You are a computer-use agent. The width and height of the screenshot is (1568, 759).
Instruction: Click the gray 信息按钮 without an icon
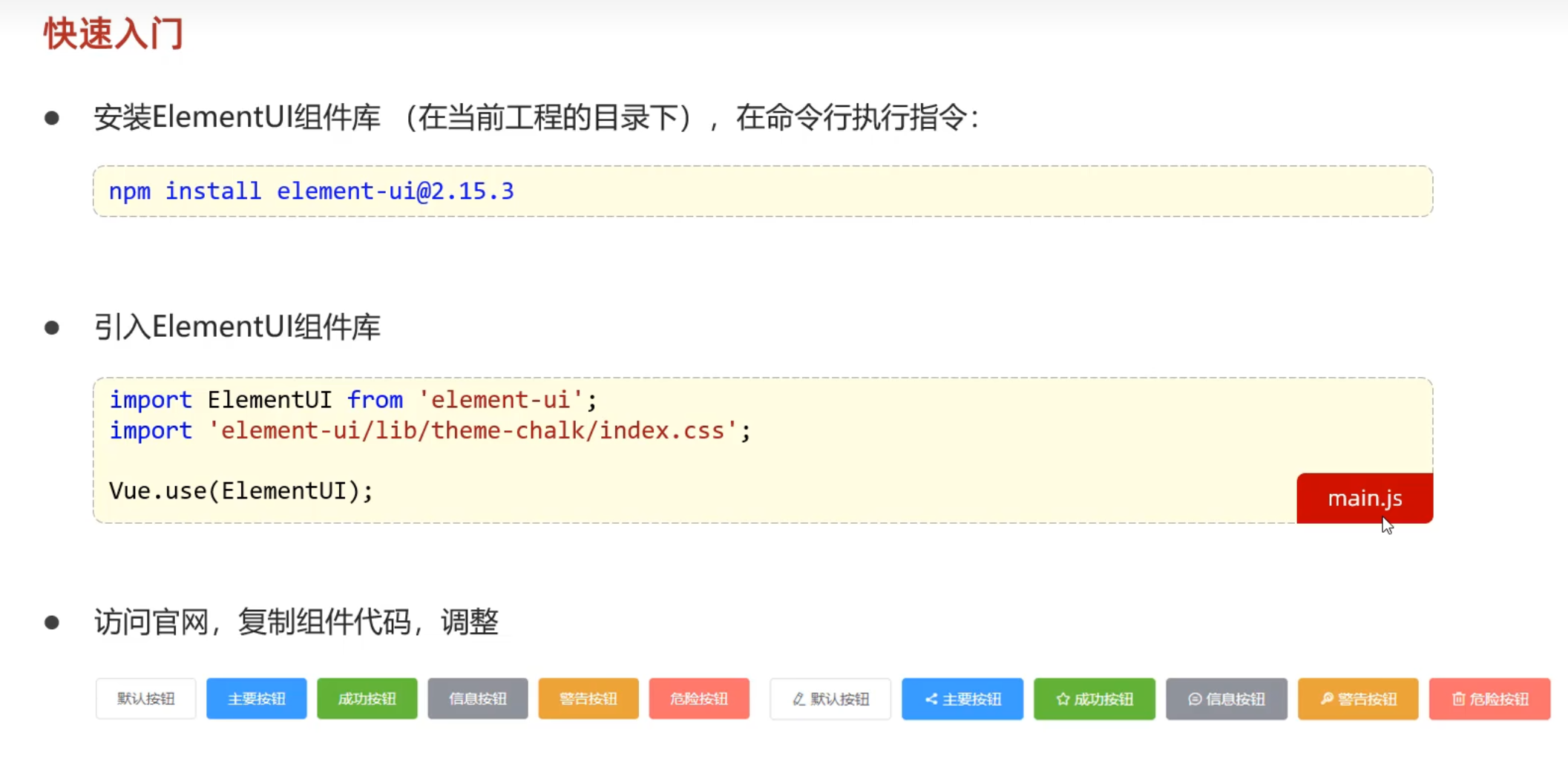[477, 698]
